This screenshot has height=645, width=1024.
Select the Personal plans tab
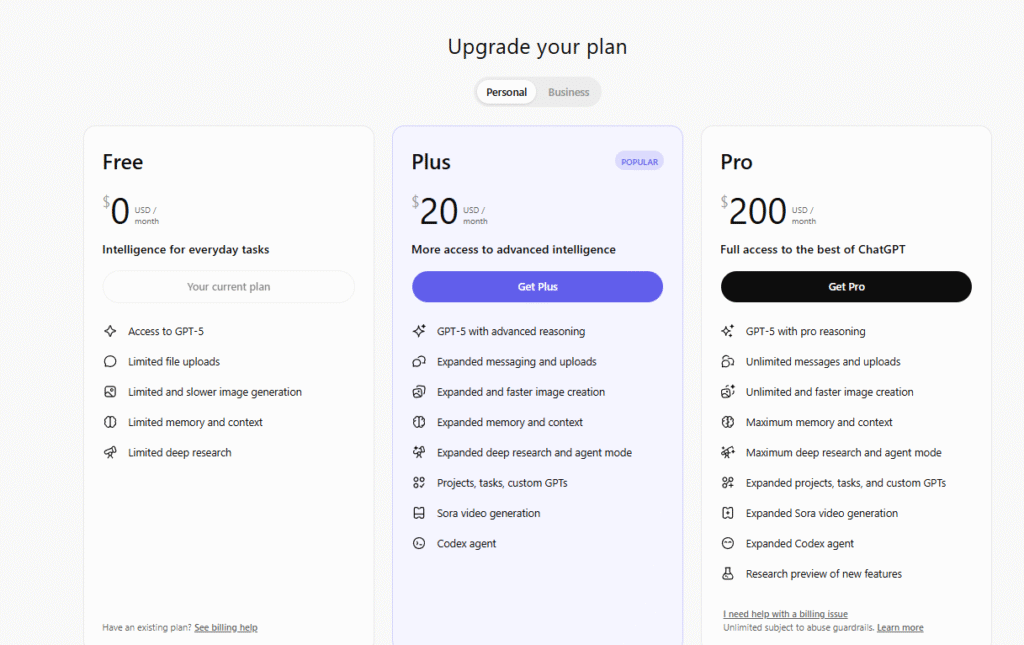(x=506, y=92)
